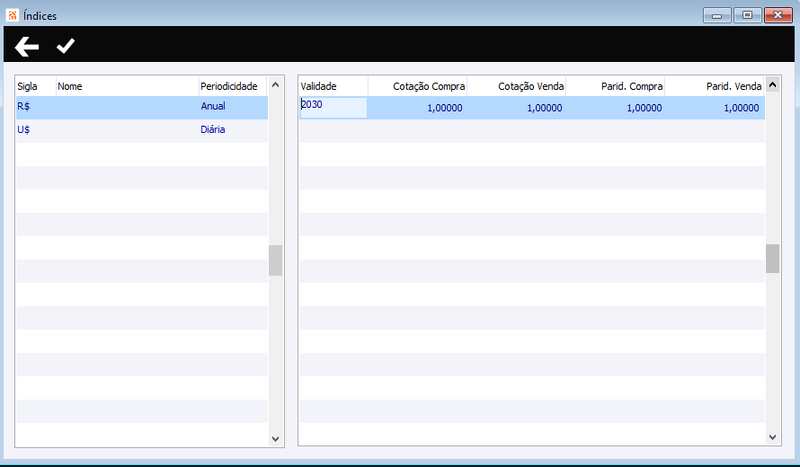Click the Parid. Compra column header

(615, 86)
